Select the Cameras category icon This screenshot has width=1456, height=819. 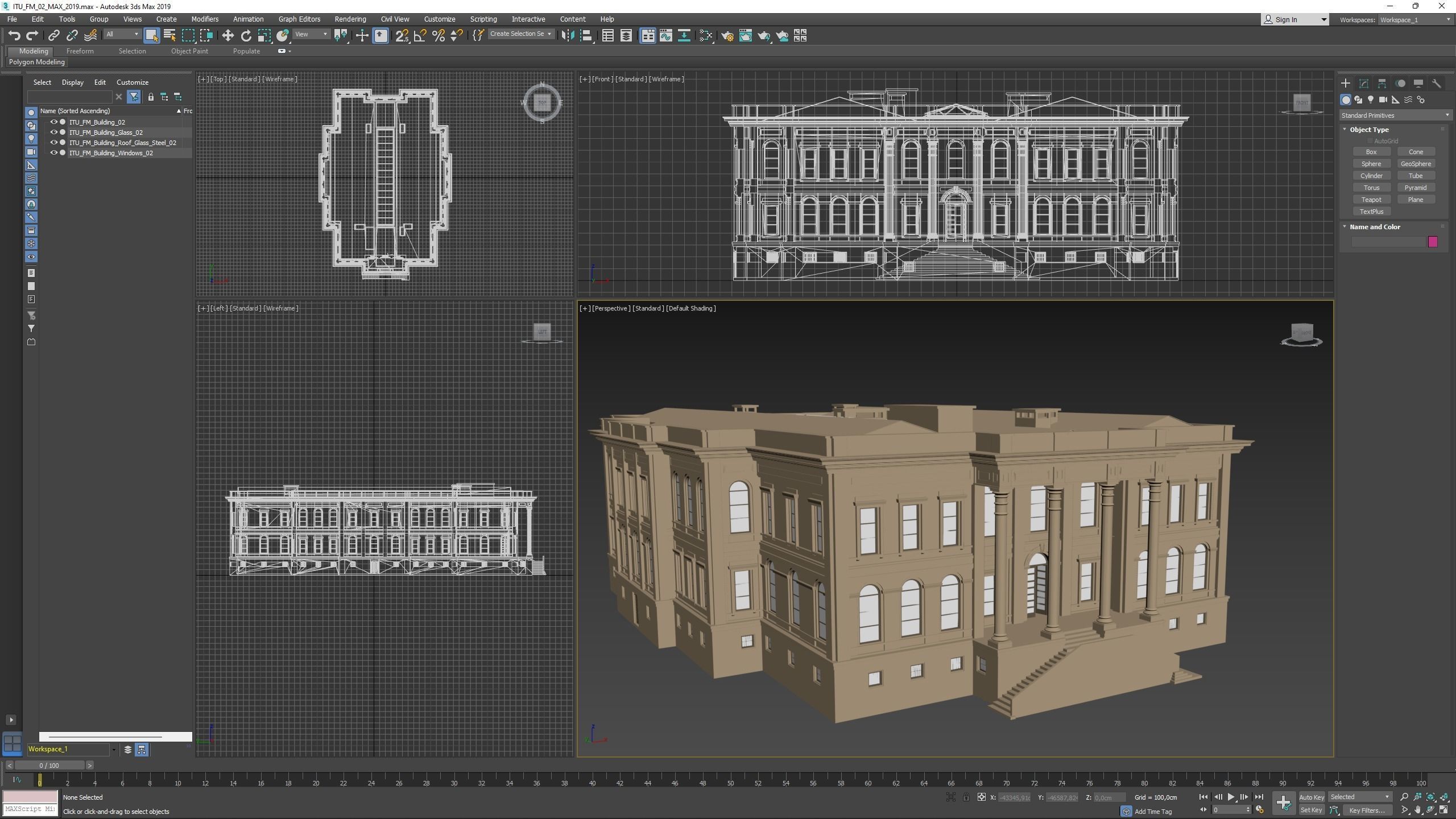(x=1383, y=100)
